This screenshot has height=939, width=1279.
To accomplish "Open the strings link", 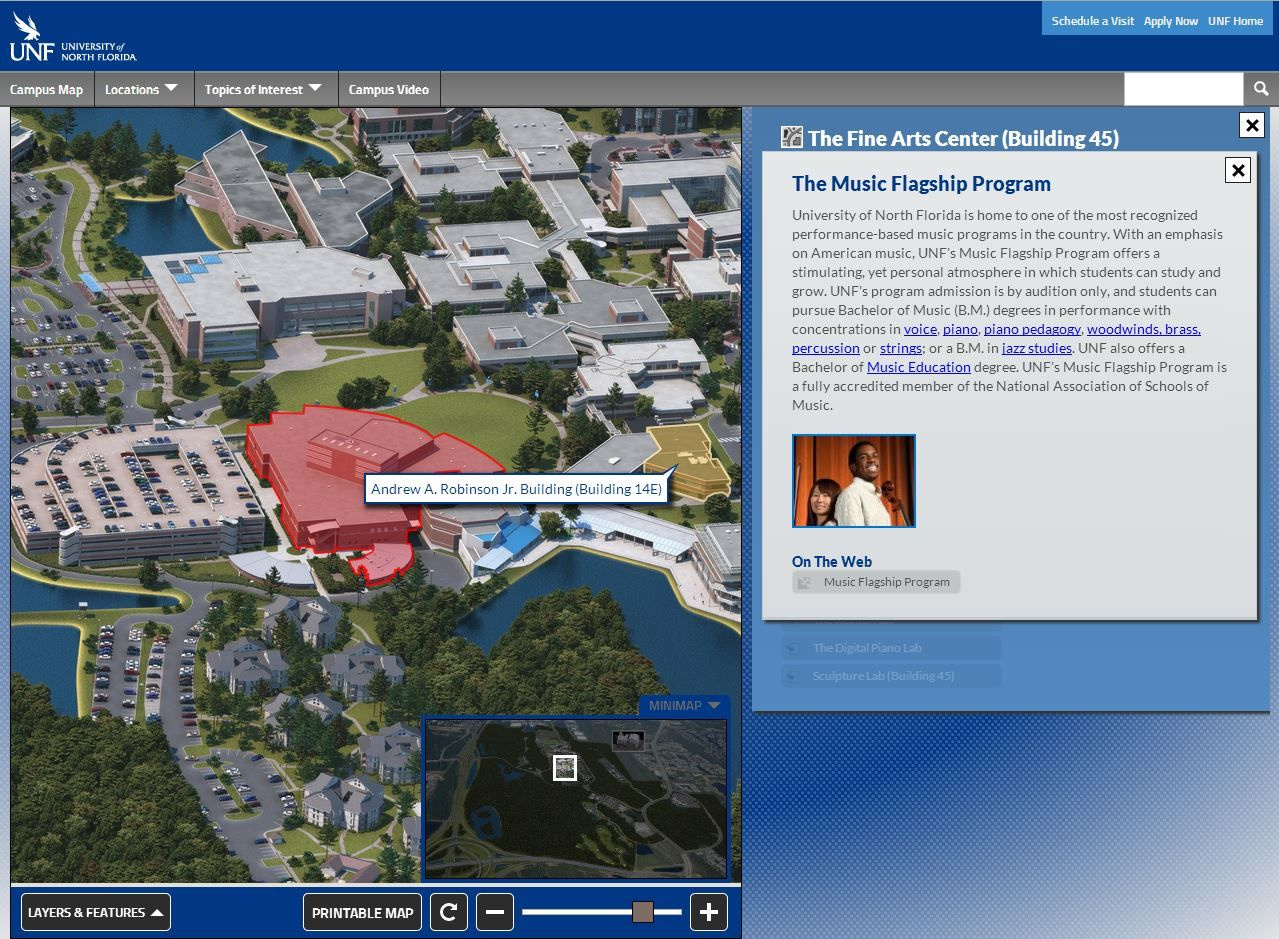I will (x=901, y=348).
